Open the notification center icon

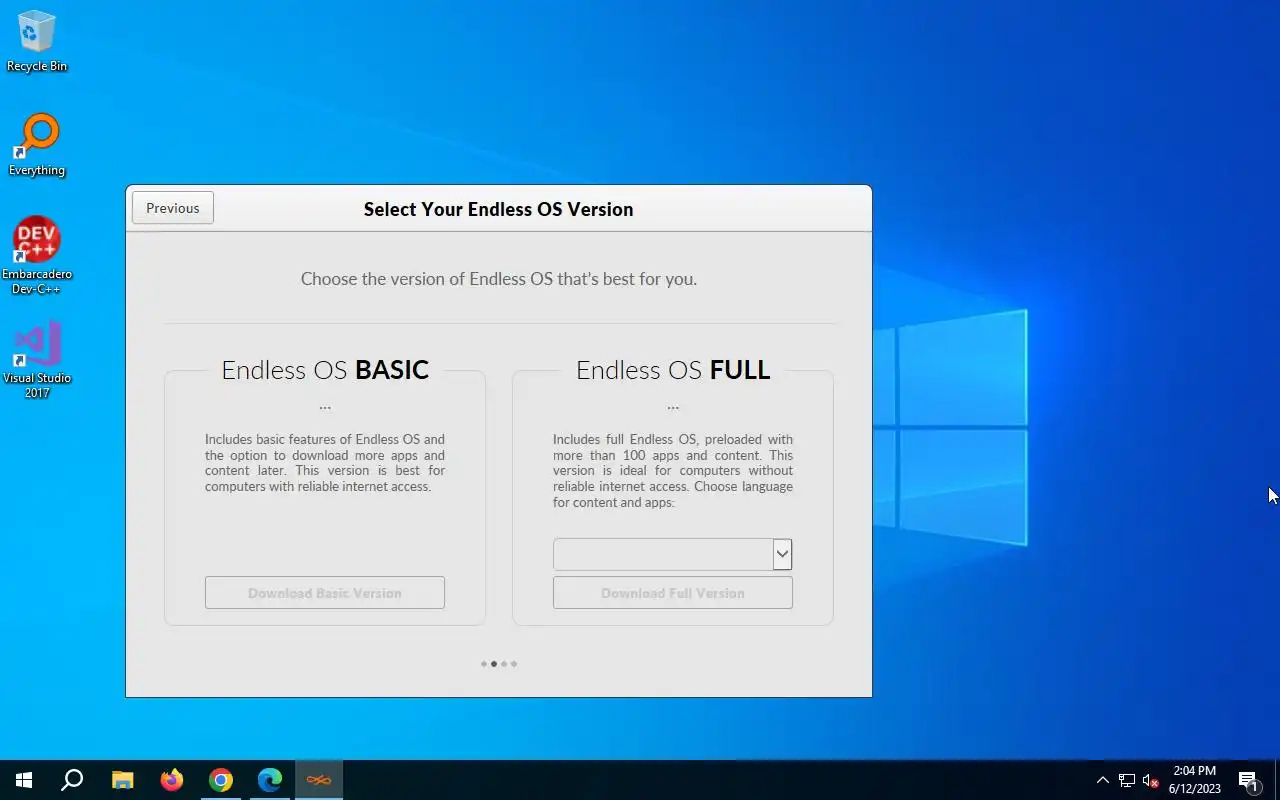pos(1248,780)
